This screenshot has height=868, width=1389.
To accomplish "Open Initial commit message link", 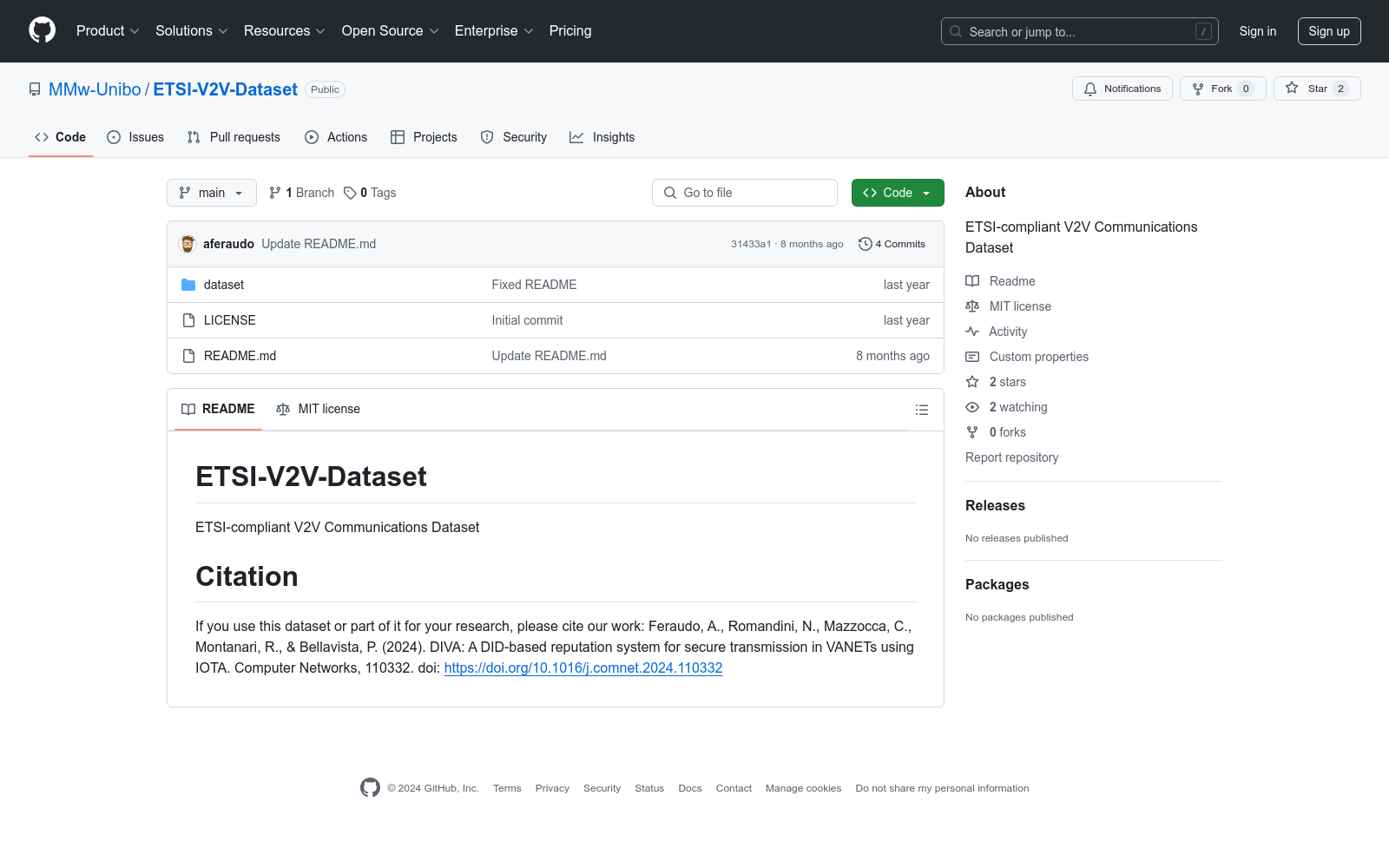I will coord(527,320).
